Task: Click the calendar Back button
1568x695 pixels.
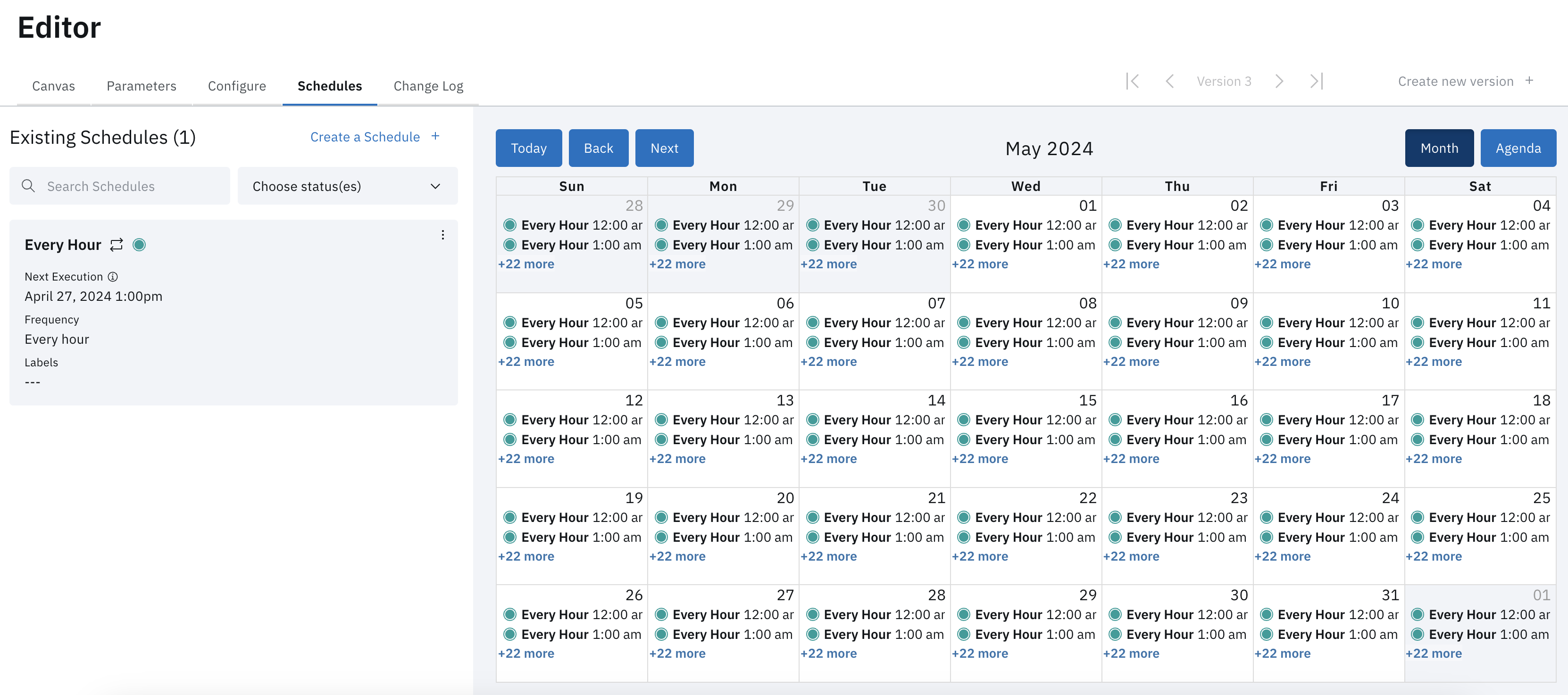Action: [x=598, y=148]
